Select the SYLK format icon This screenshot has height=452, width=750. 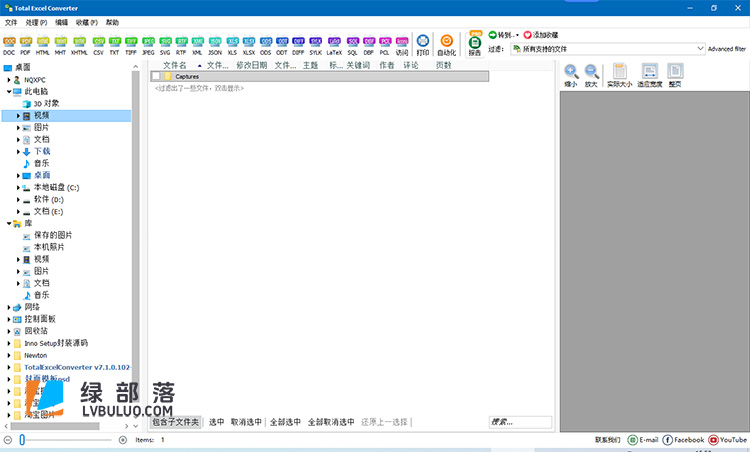point(316,45)
